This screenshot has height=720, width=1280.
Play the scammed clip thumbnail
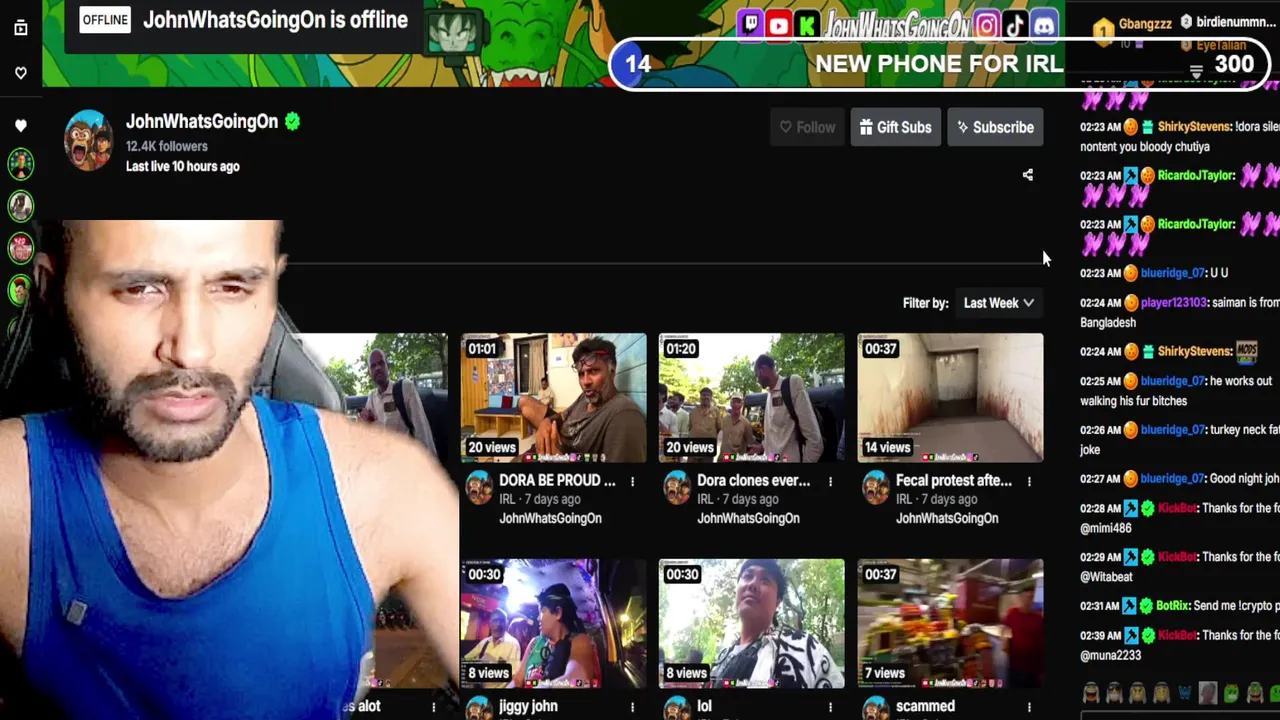(950, 624)
